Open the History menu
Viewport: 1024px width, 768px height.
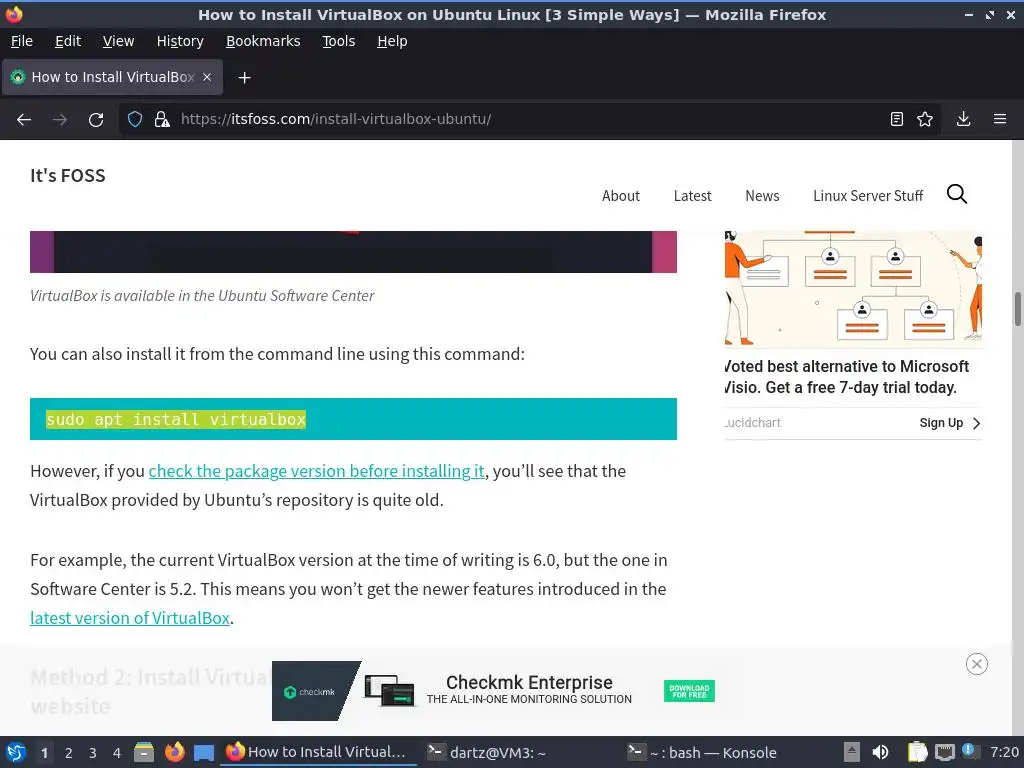pyautogui.click(x=180, y=41)
